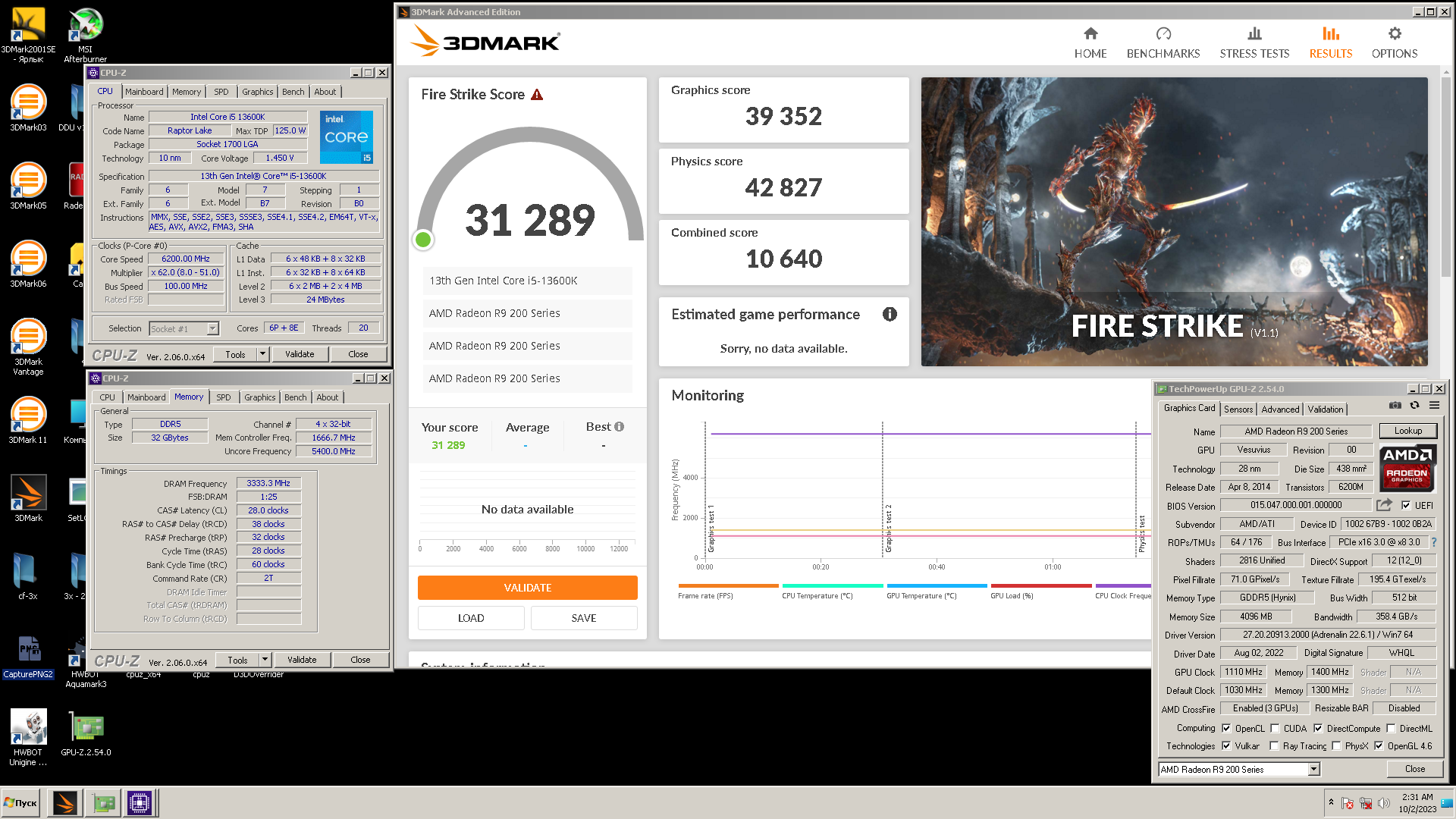Open STRESS TESTS in 3DMark

point(1254,43)
